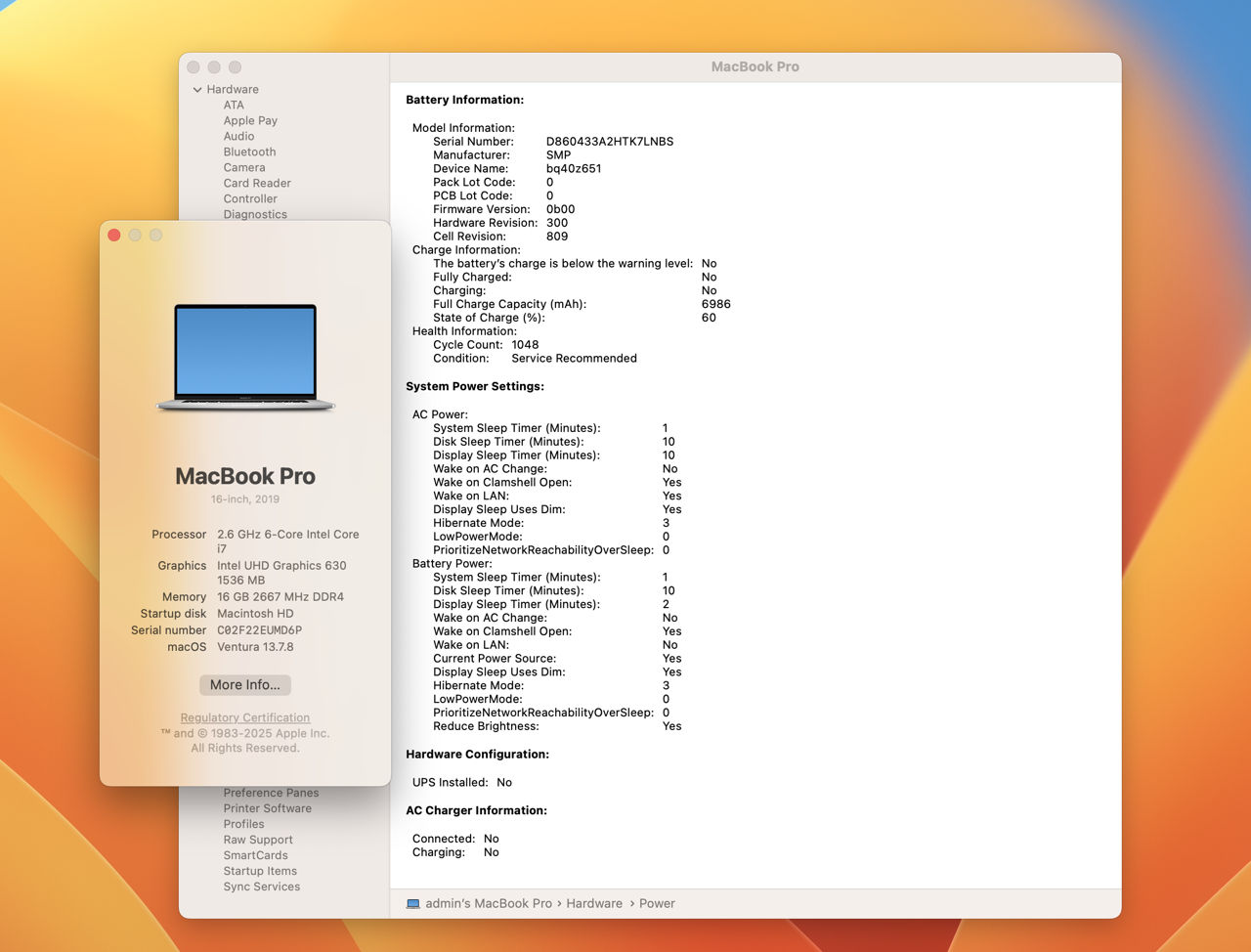Select Profiles in the software list
The height and width of the screenshot is (952, 1251).
243,825
